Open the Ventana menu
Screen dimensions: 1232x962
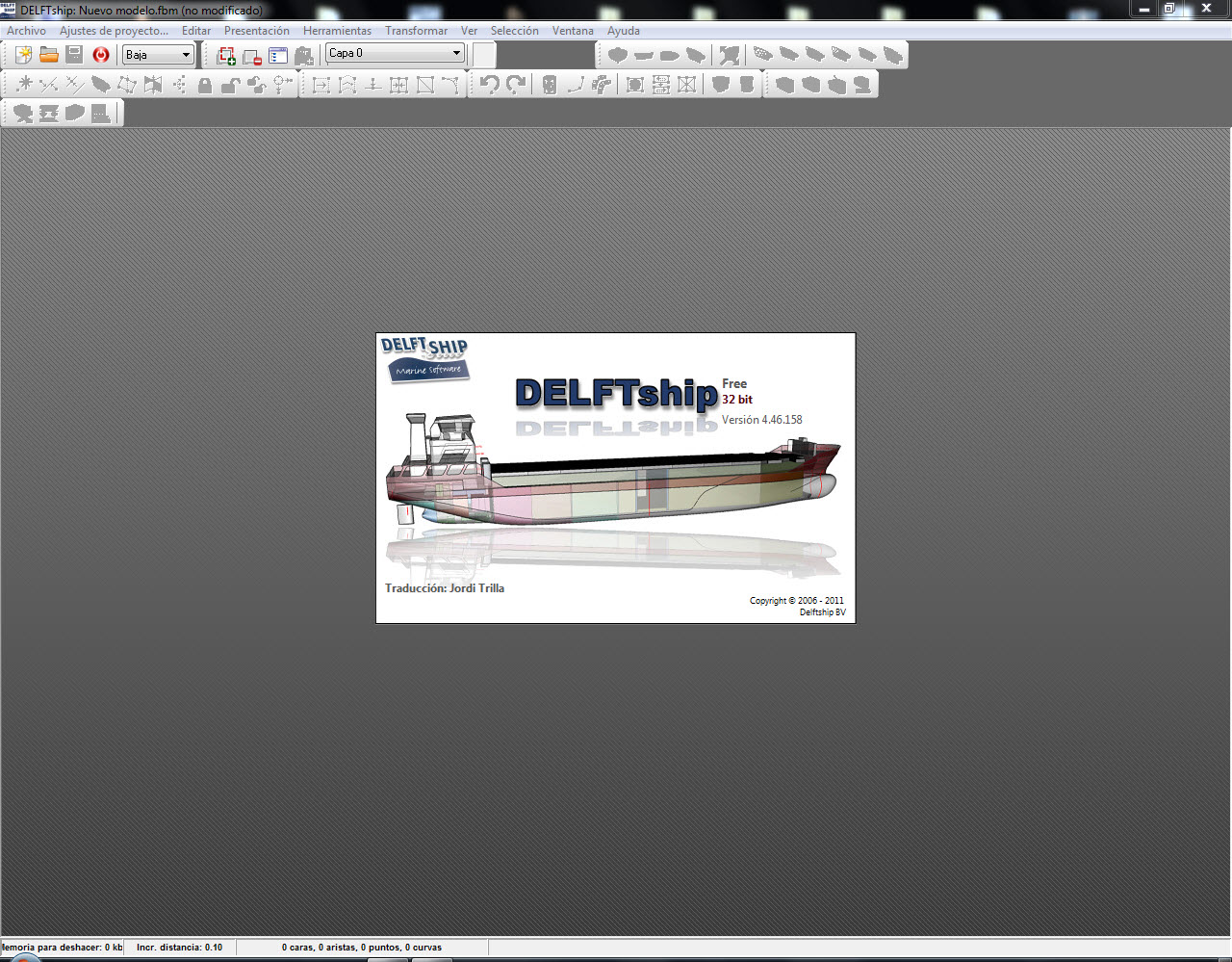coord(573,31)
